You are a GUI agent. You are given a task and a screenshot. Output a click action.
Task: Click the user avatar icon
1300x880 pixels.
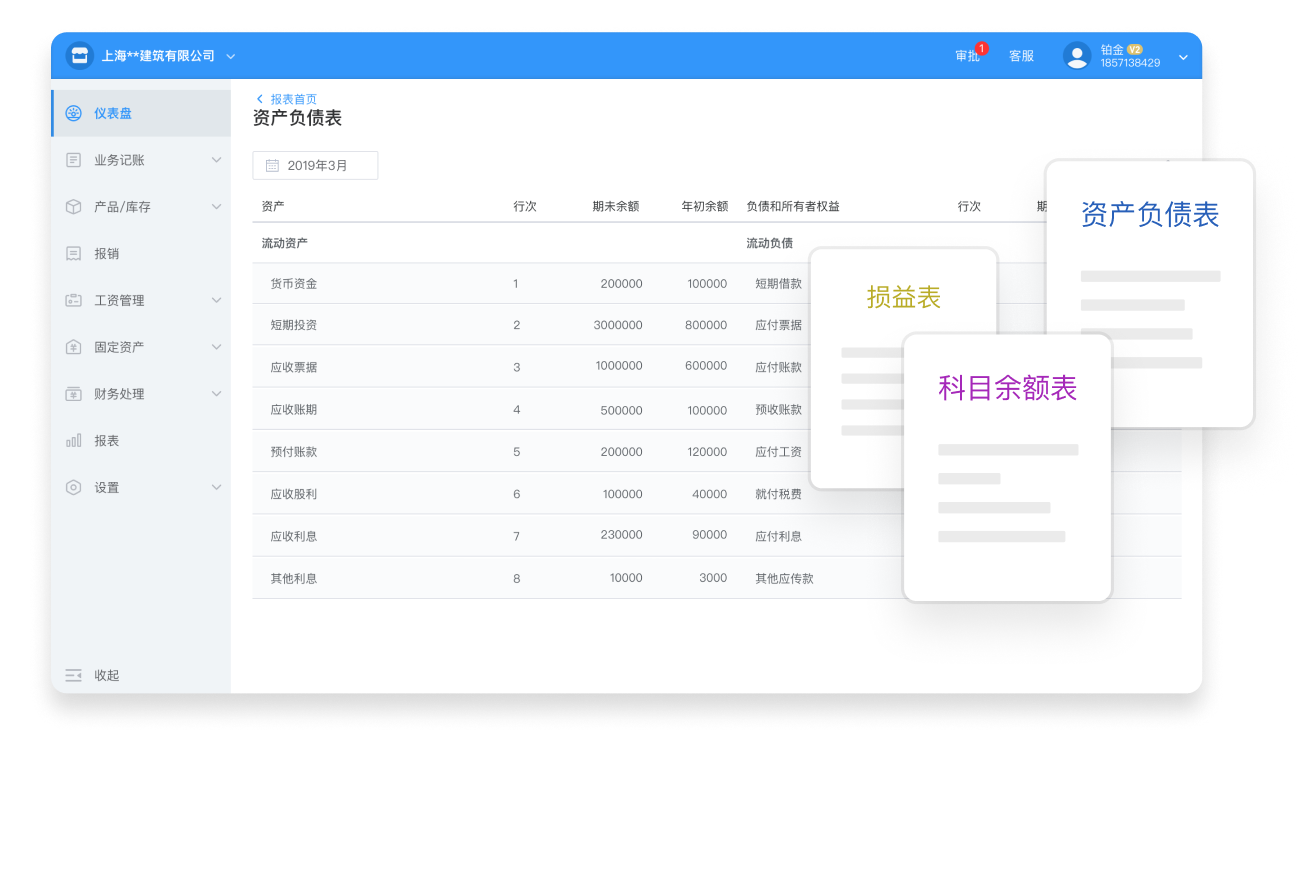pos(1077,56)
